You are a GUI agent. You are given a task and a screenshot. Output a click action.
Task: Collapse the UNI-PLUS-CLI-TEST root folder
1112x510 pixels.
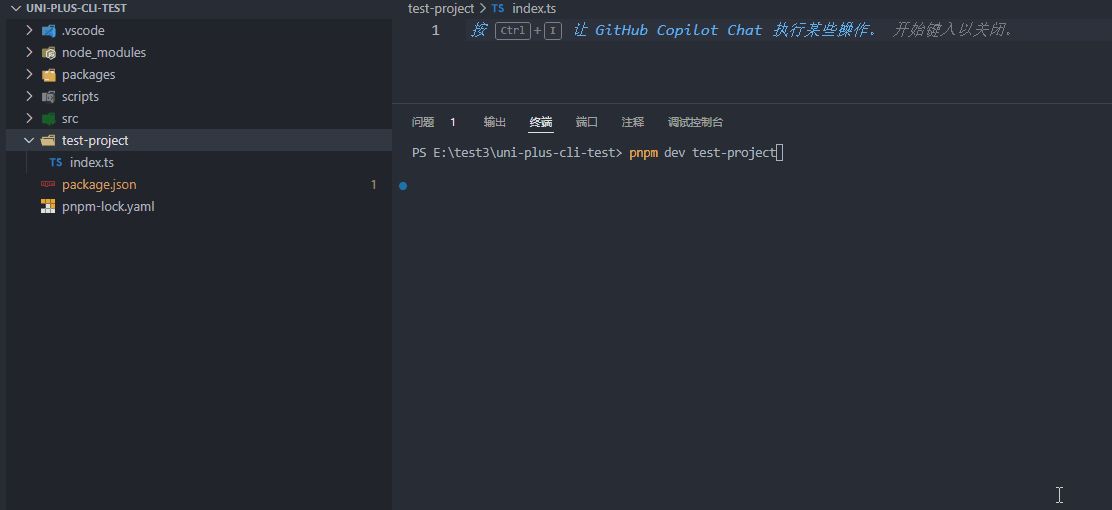pyautogui.click(x=15, y=9)
